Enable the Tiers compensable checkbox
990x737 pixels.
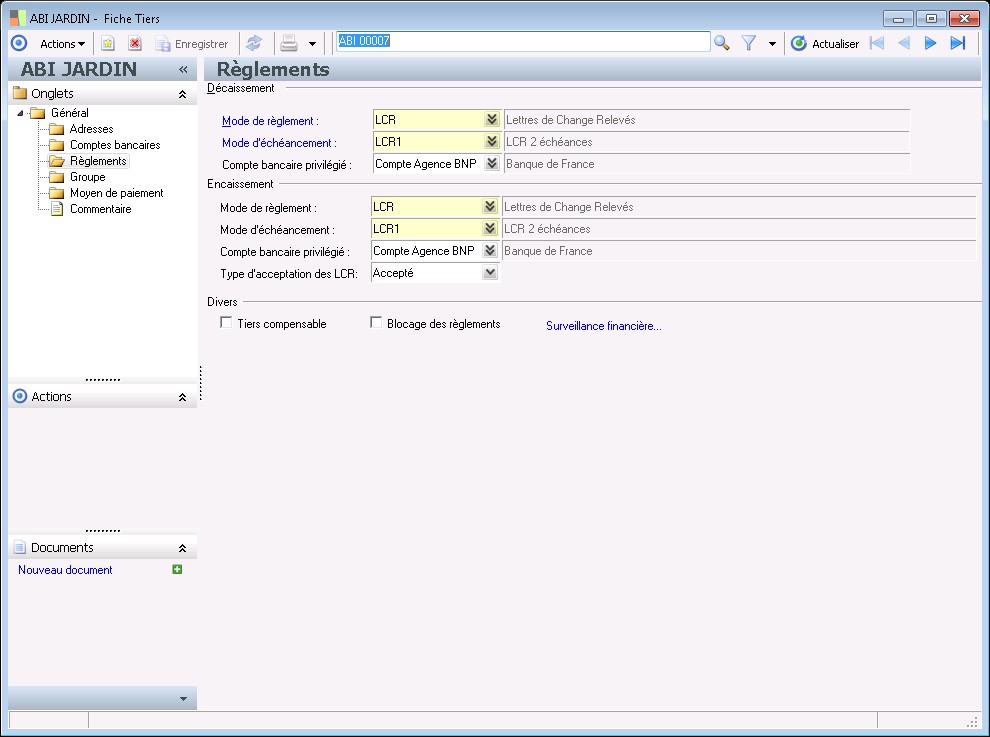226,323
